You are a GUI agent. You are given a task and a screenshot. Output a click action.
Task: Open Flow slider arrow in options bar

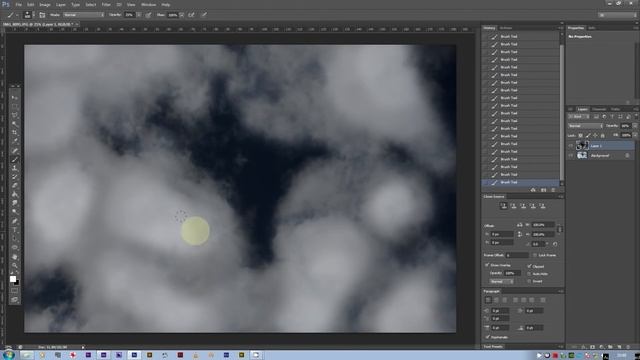point(182,15)
